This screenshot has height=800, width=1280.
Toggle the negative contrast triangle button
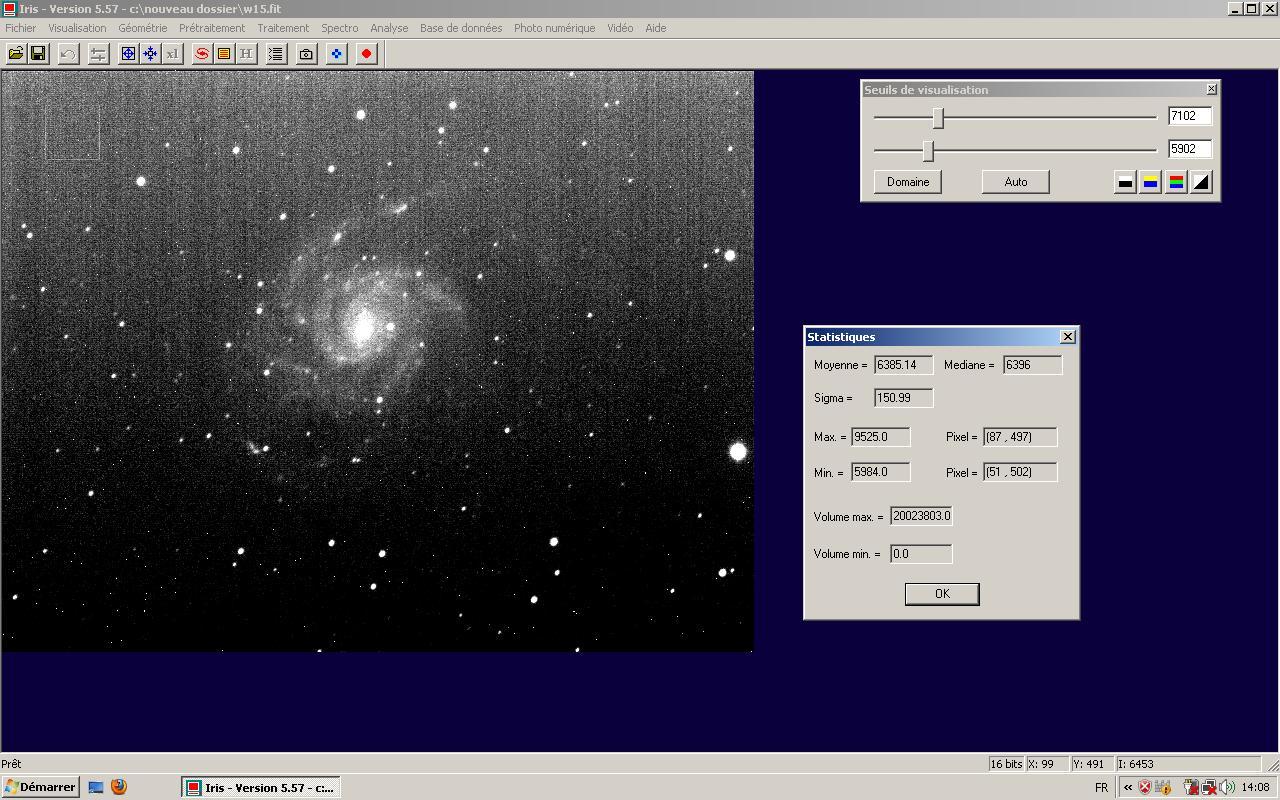tap(1201, 182)
